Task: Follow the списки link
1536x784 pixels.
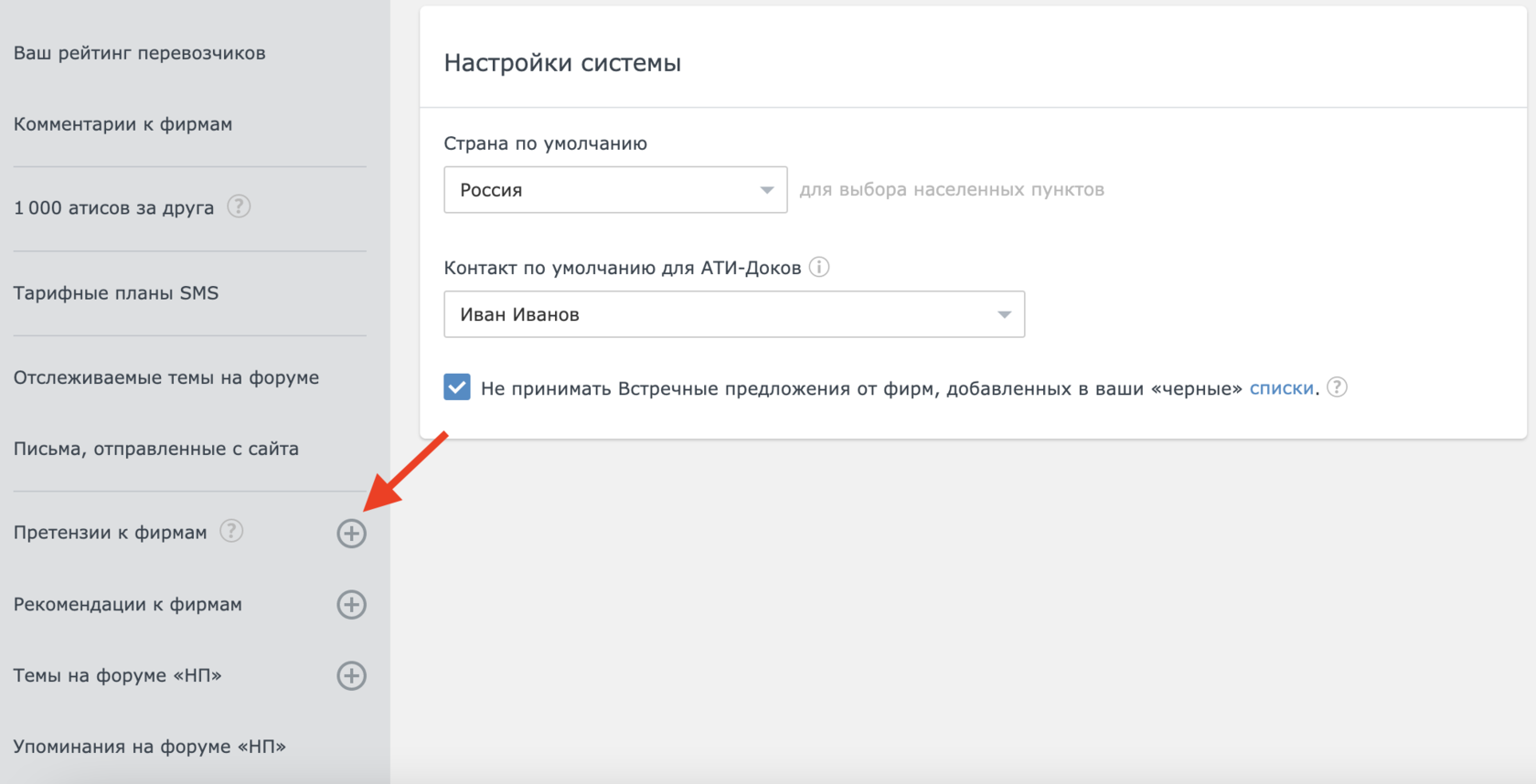Action: click(1282, 388)
